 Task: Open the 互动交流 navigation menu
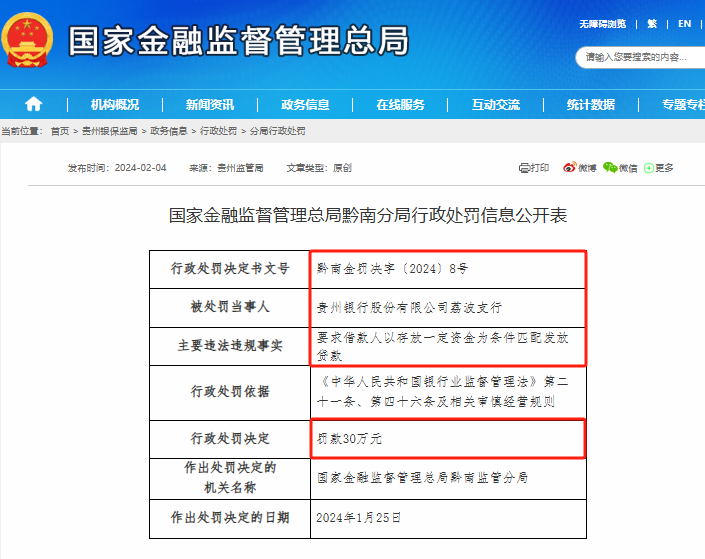click(x=496, y=104)
